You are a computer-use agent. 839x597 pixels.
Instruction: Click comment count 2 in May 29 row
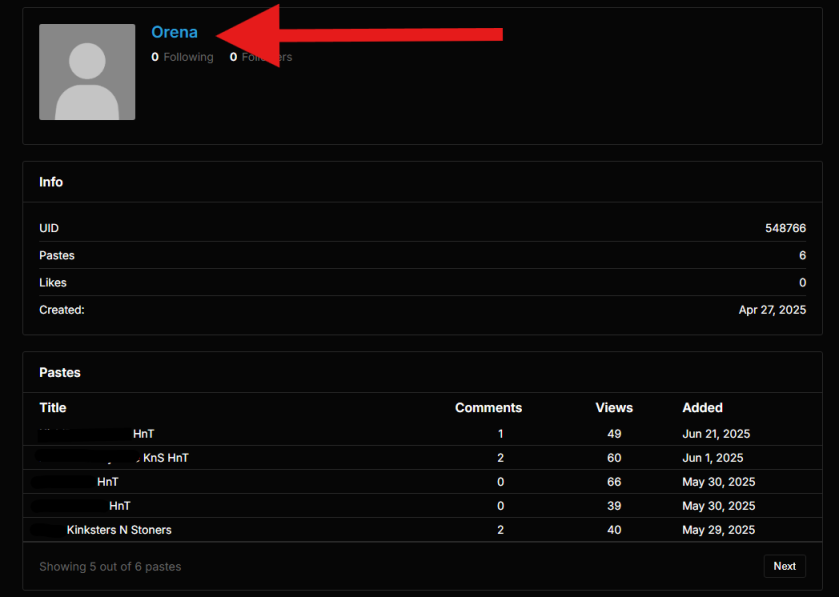point(500,530)
